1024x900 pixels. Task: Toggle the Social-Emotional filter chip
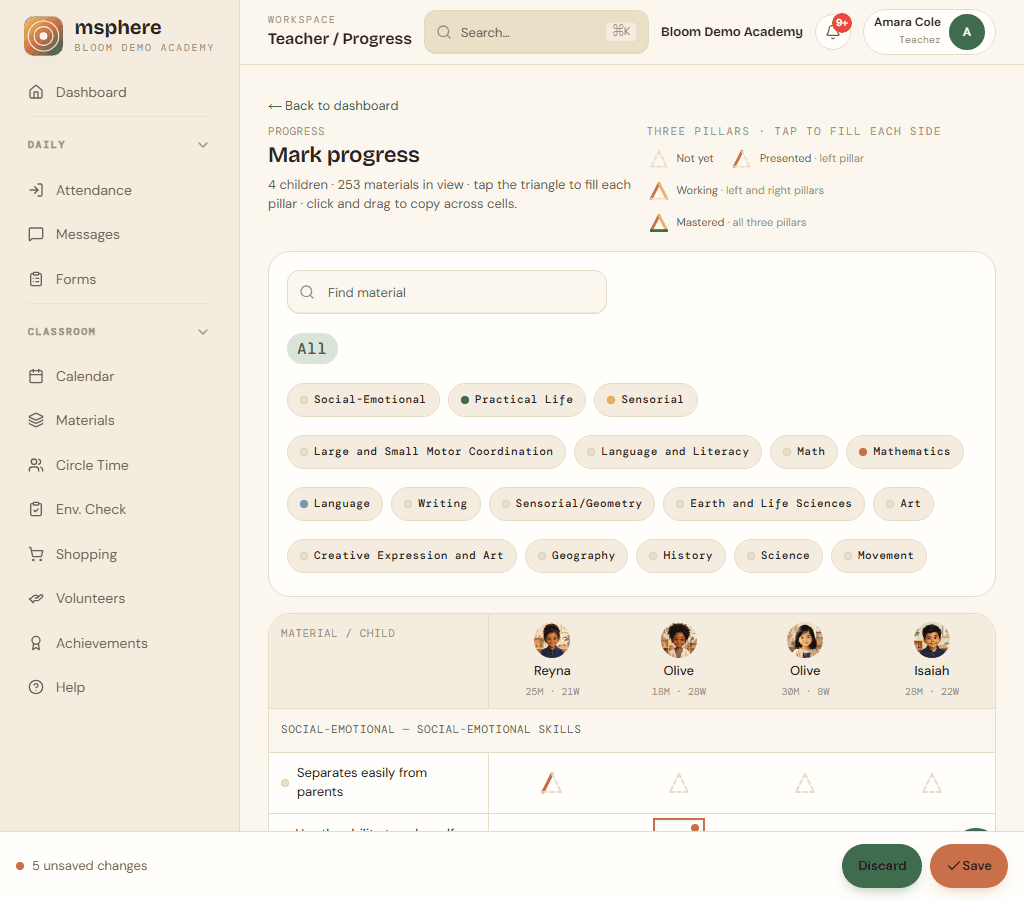point(363,399)
